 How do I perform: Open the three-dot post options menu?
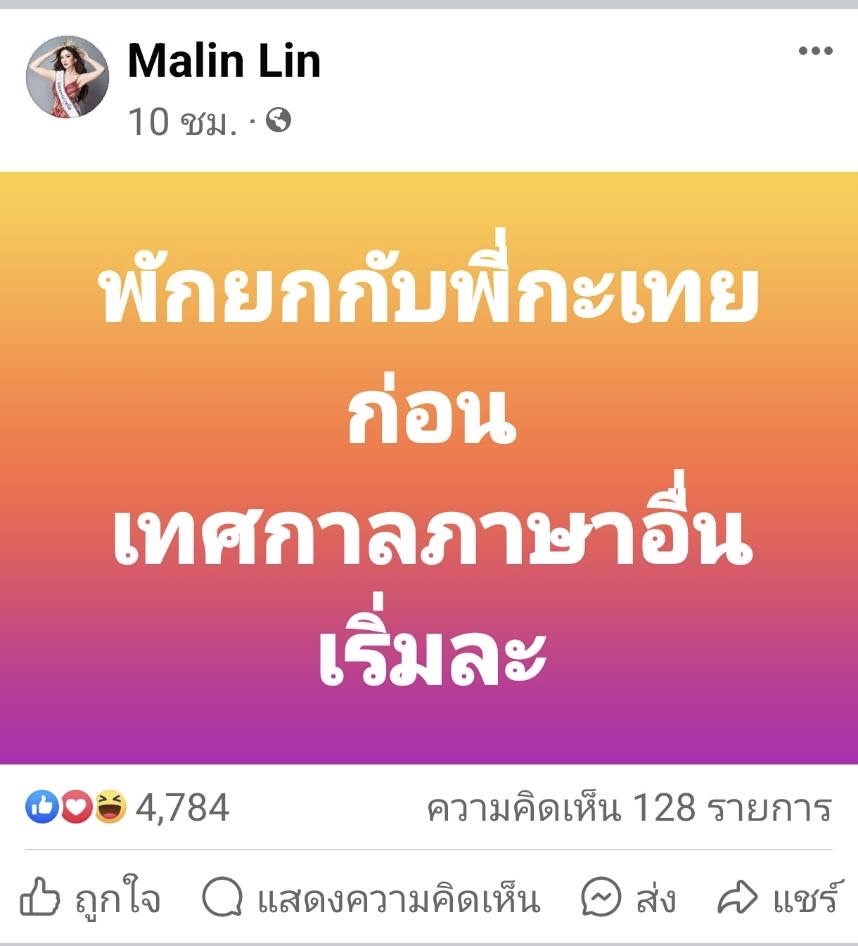point(815,51)
